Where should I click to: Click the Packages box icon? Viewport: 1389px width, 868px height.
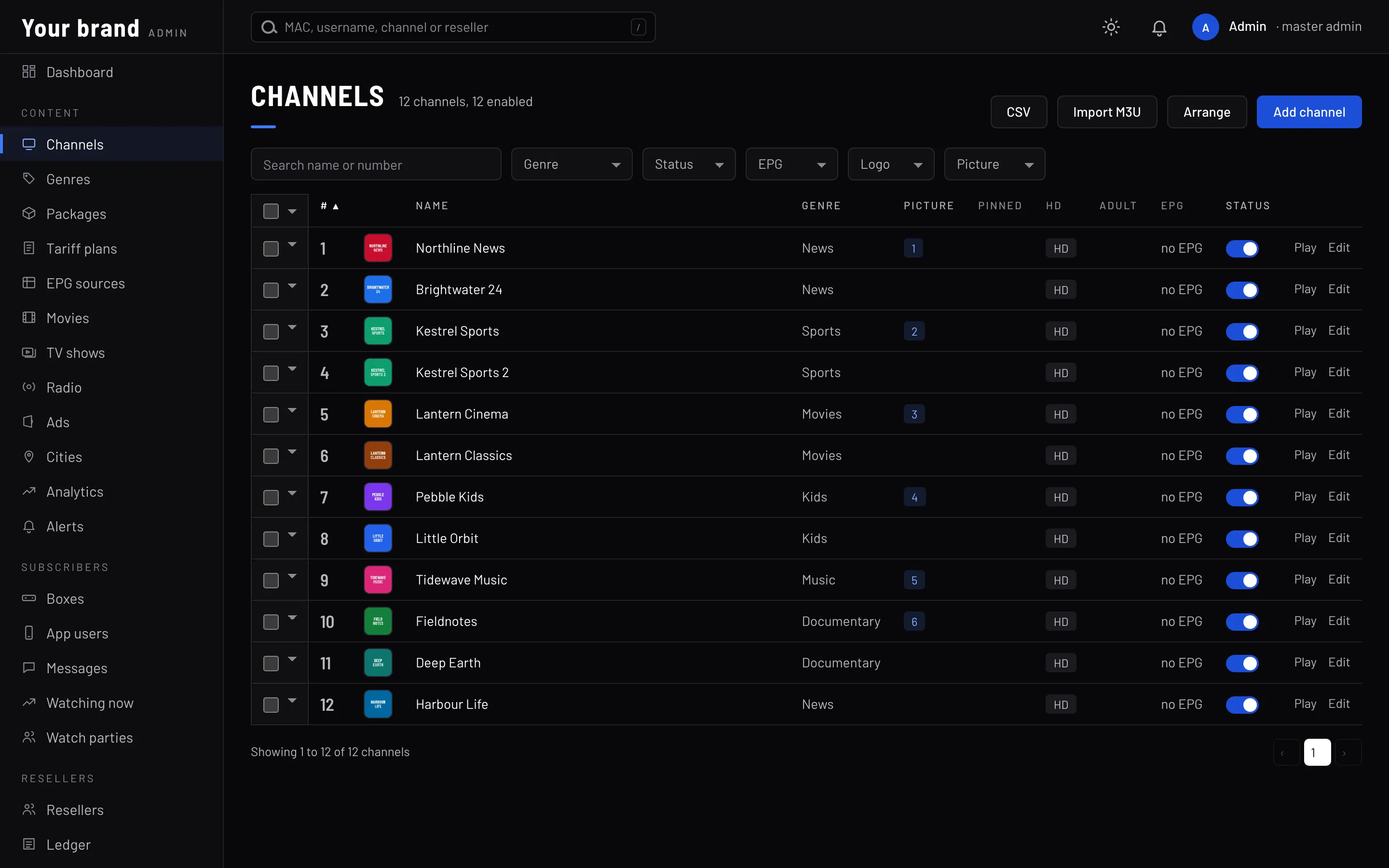click(29, 214)
